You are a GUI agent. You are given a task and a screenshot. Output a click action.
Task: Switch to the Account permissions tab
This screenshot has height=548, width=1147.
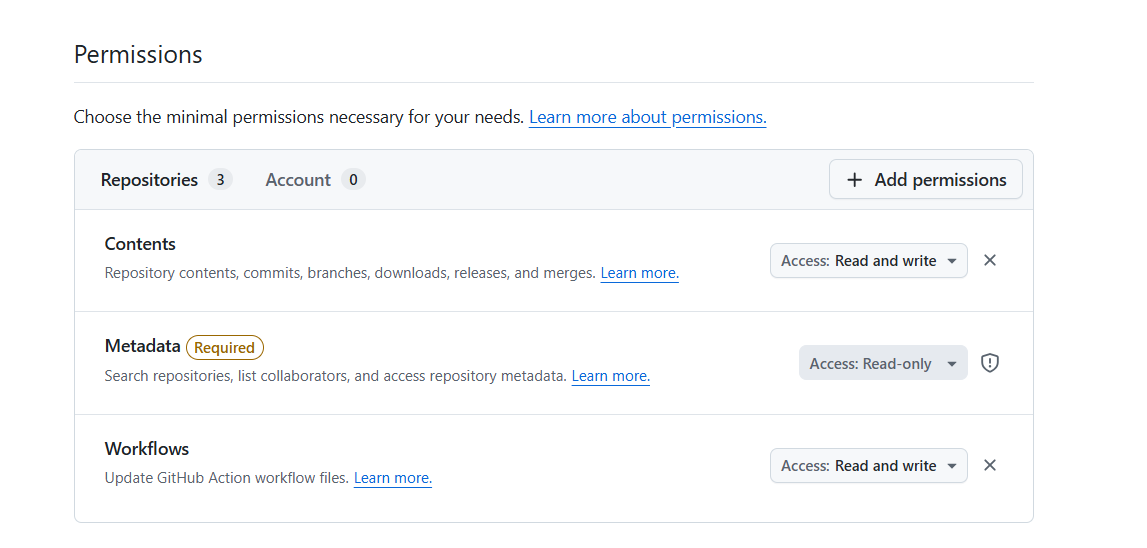click(x=298, y=180)
